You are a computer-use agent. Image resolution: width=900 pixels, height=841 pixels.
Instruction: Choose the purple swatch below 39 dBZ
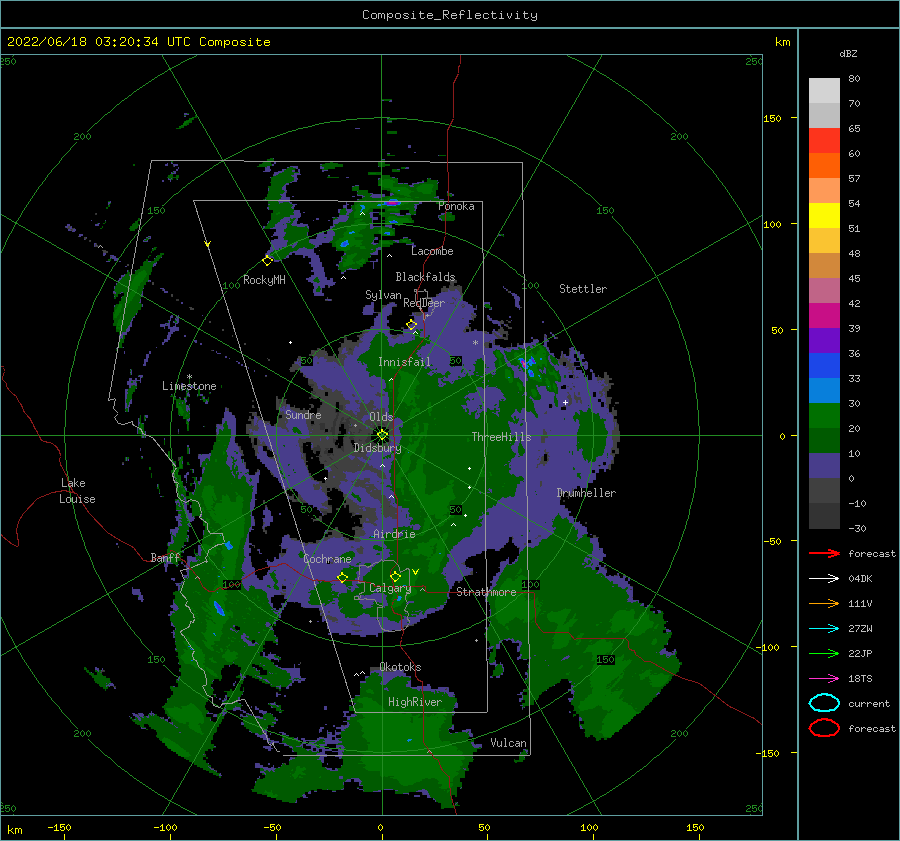click(x=824, y=340)
